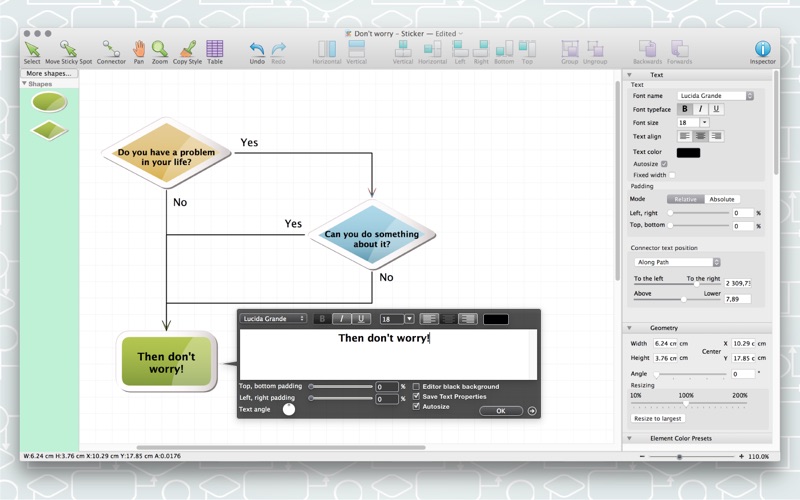
Task: Undo the last action
Action: 257,53
